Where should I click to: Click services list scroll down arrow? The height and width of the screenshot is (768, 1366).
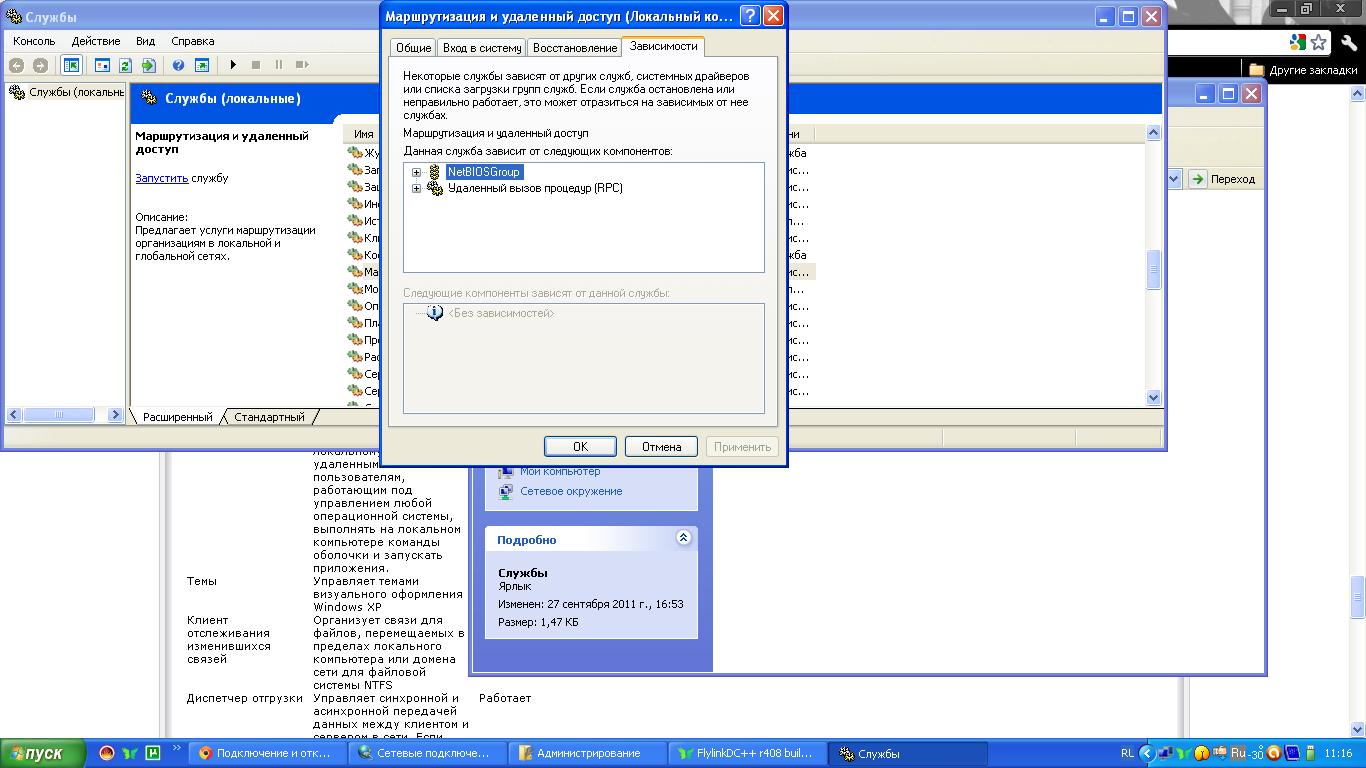(x=1153, y=397)
